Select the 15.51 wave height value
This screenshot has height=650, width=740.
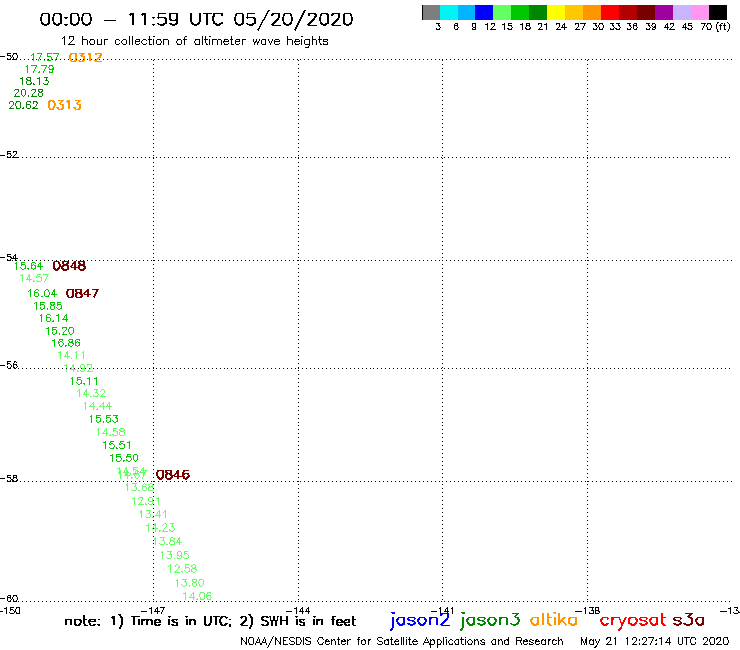tap(117, 445)
